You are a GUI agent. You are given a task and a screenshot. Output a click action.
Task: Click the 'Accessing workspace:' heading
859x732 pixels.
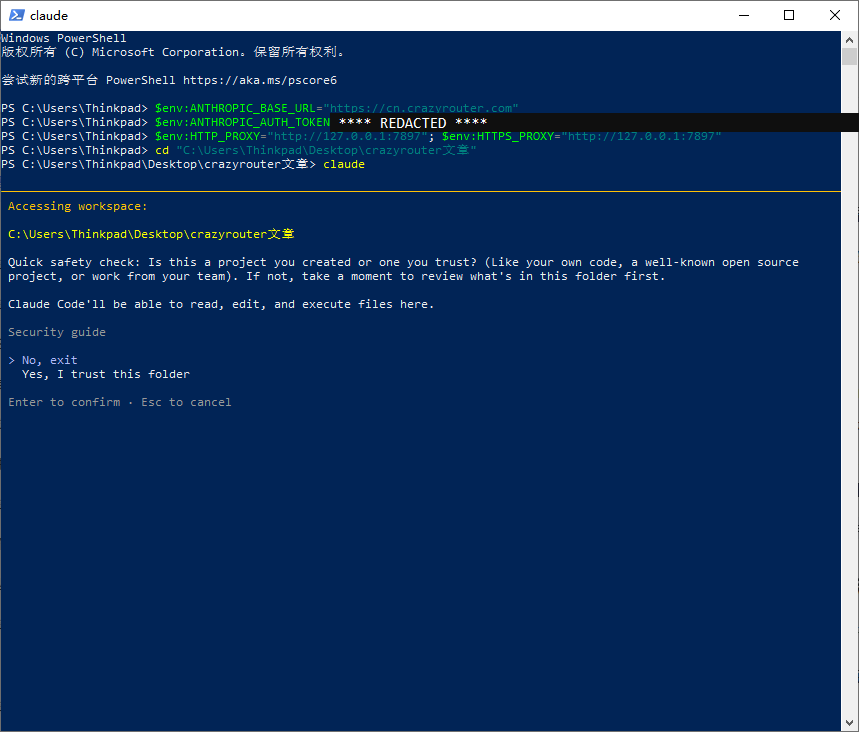(x=78, y=206)
